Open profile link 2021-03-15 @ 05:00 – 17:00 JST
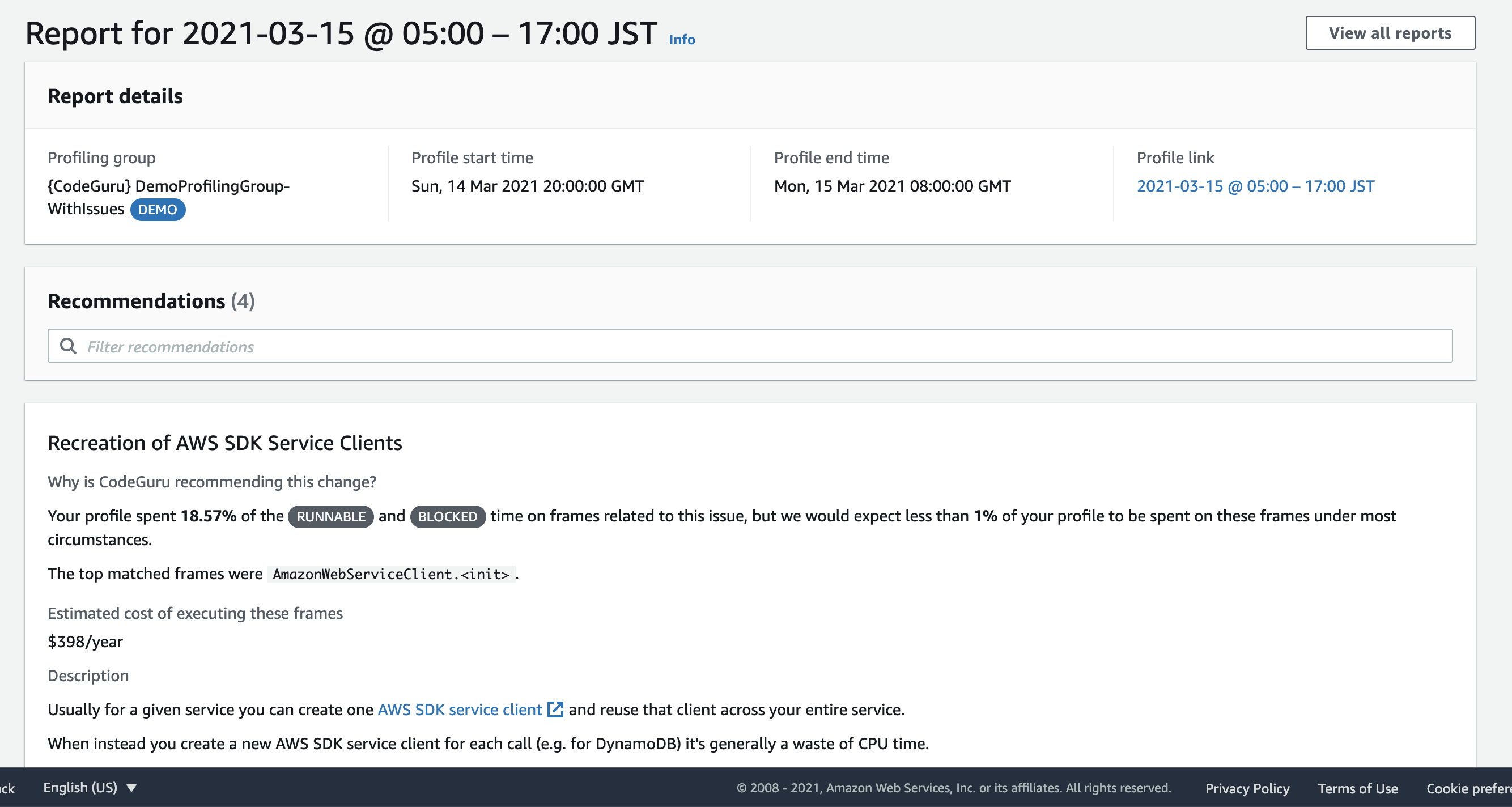The image size is (1512, 807). point(1255,186)
